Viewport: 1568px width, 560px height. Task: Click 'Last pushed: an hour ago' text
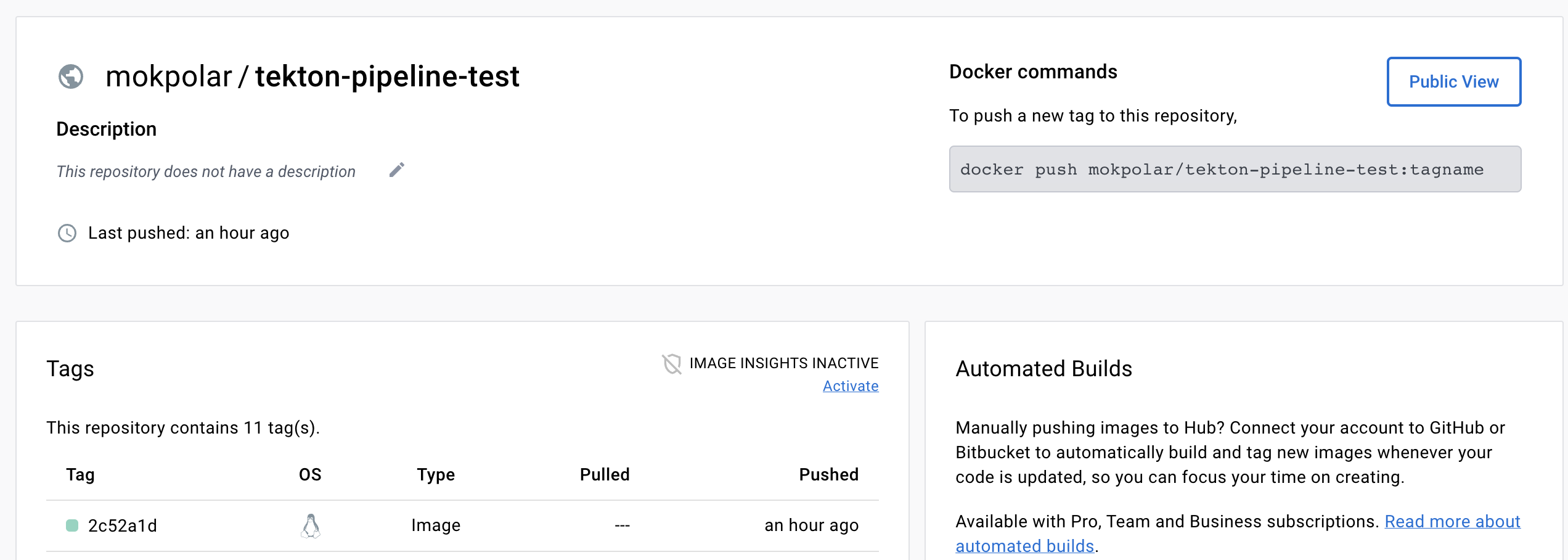pos(189,233)
